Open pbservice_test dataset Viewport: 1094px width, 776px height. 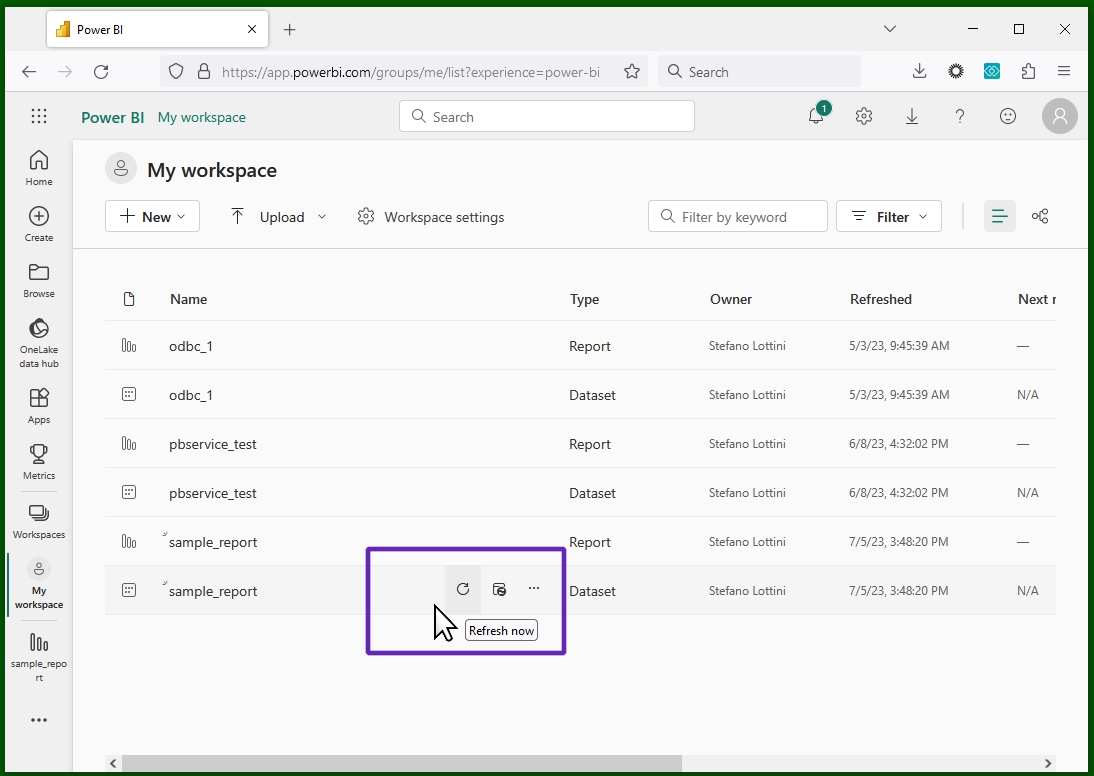click(x=213, y=493)
